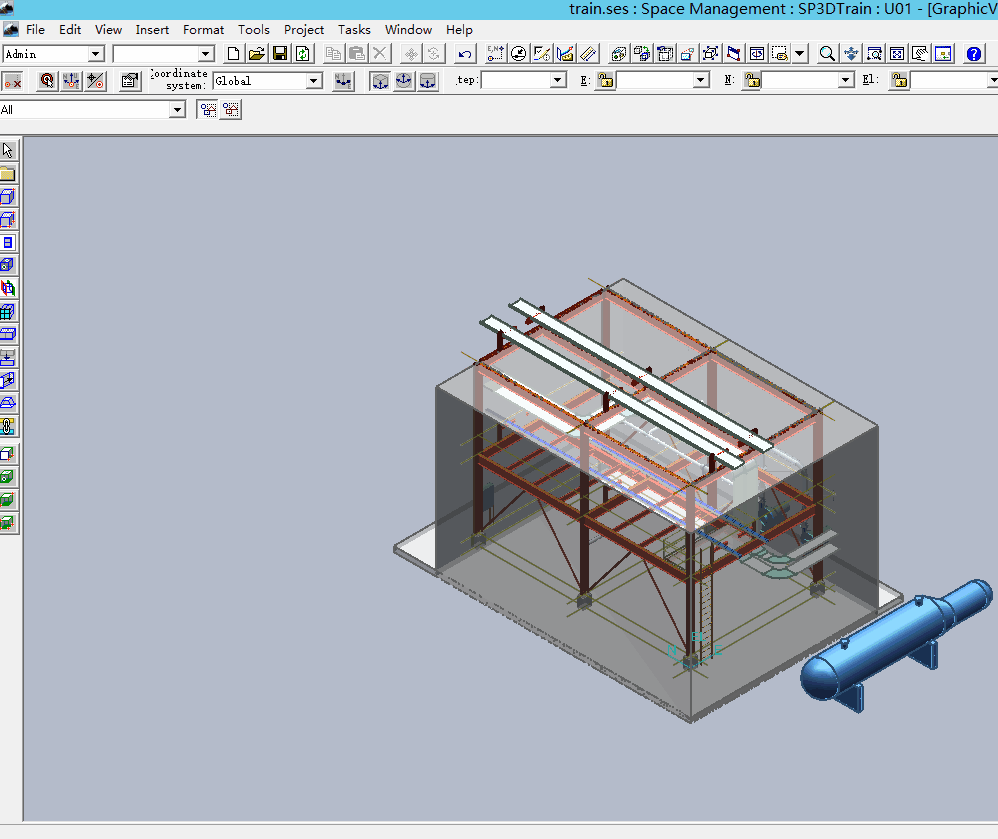Open the Insert menu
The width and height of the screenshot is (998, 839).
coord(152,30)
